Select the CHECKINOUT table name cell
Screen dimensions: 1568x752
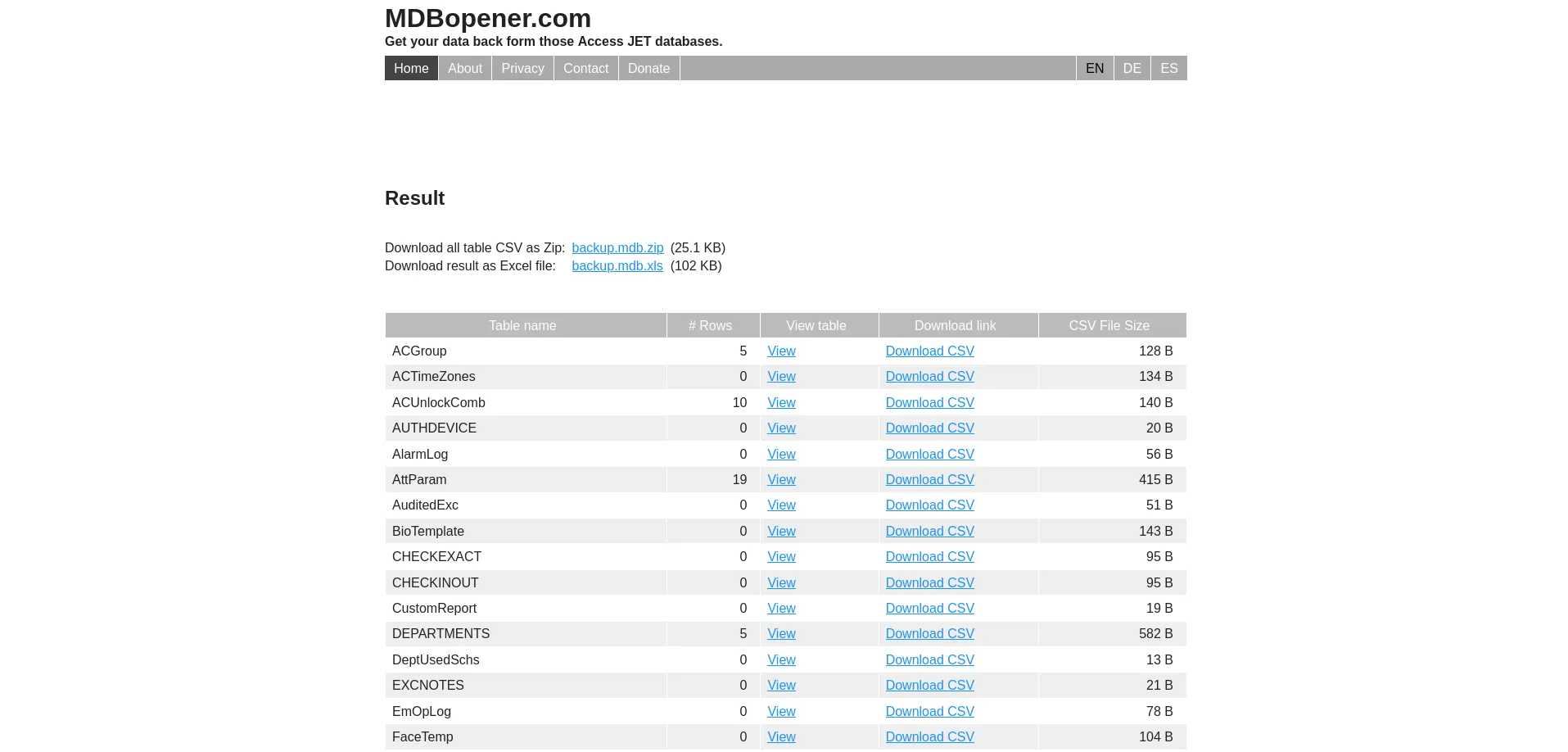coord(526,582)
